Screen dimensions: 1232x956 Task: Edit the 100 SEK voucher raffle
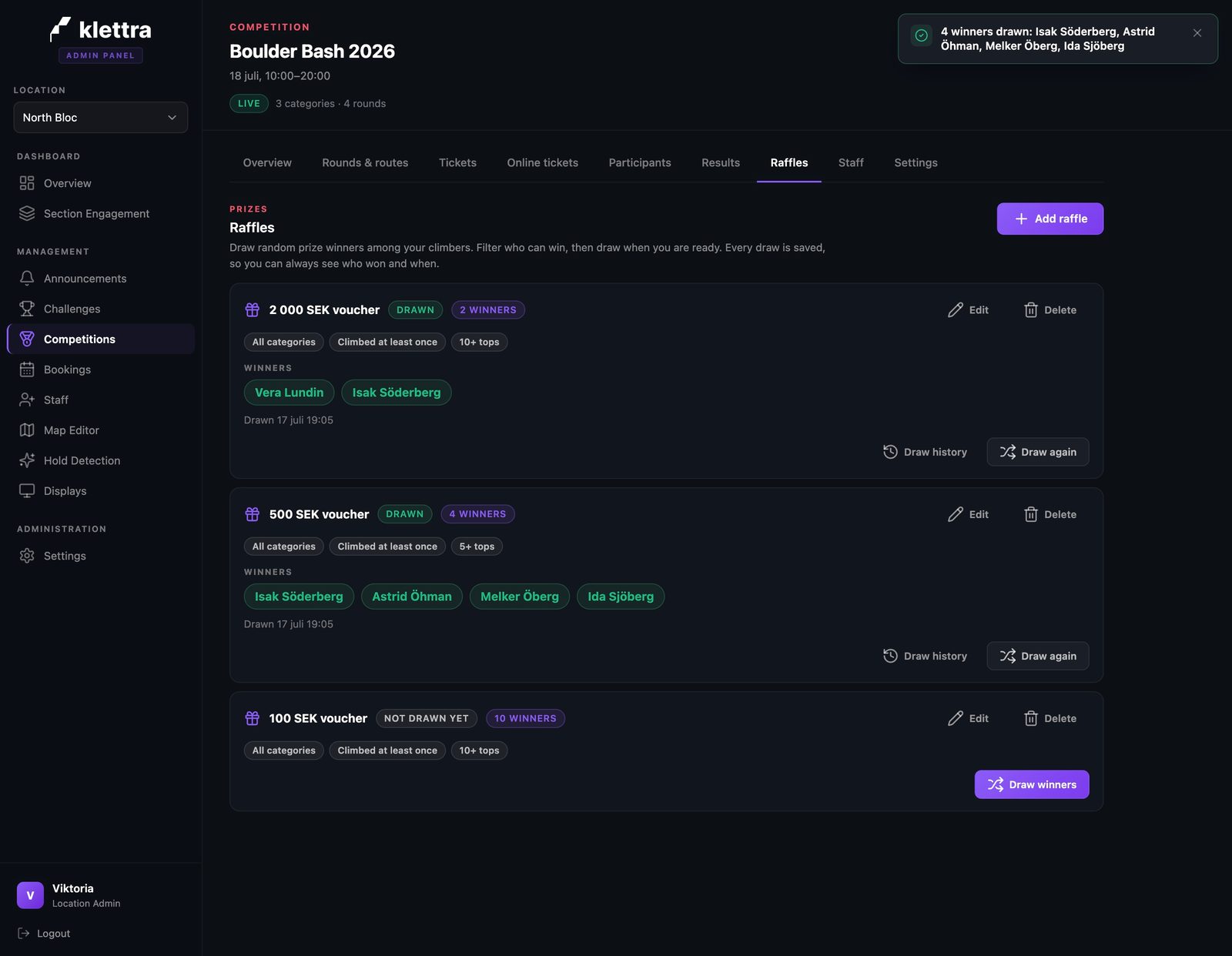coord(968,718)
